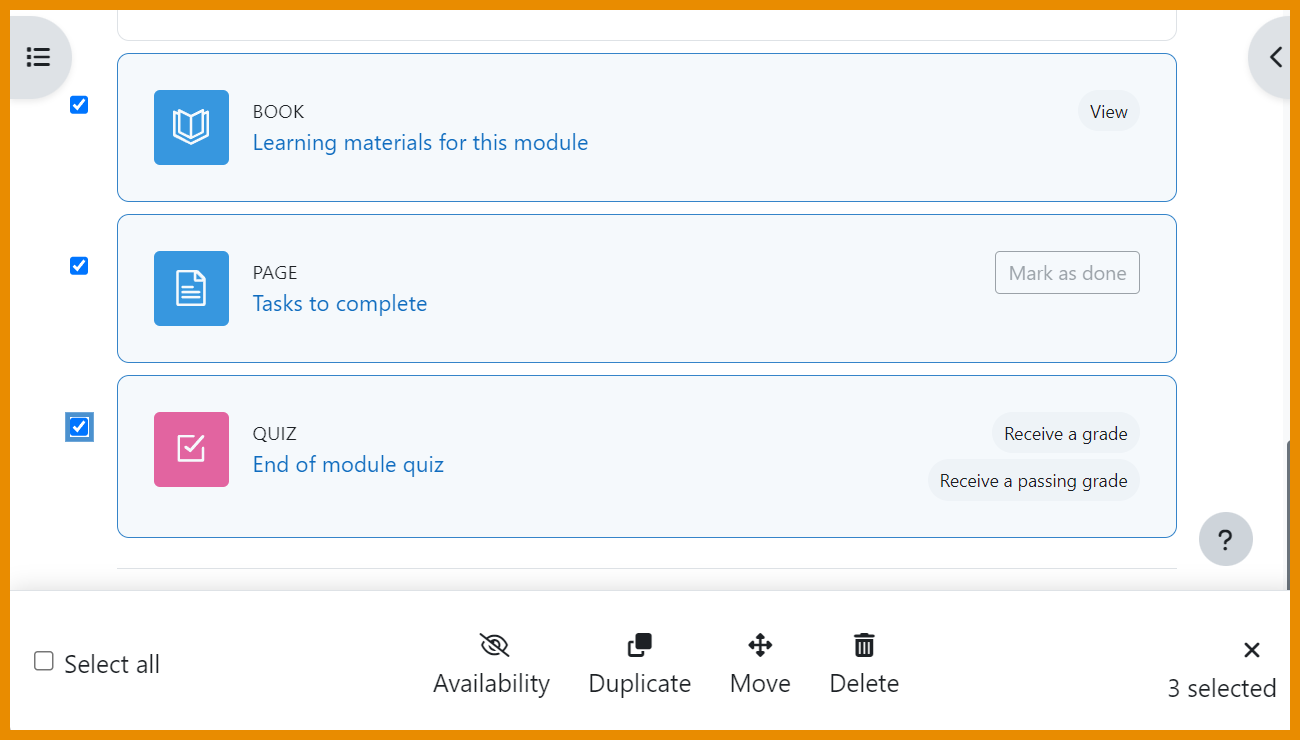The width and height of the screenshot is (1300, 740).
Task: Open Availability options for selected items
Action: click(491, 663)
